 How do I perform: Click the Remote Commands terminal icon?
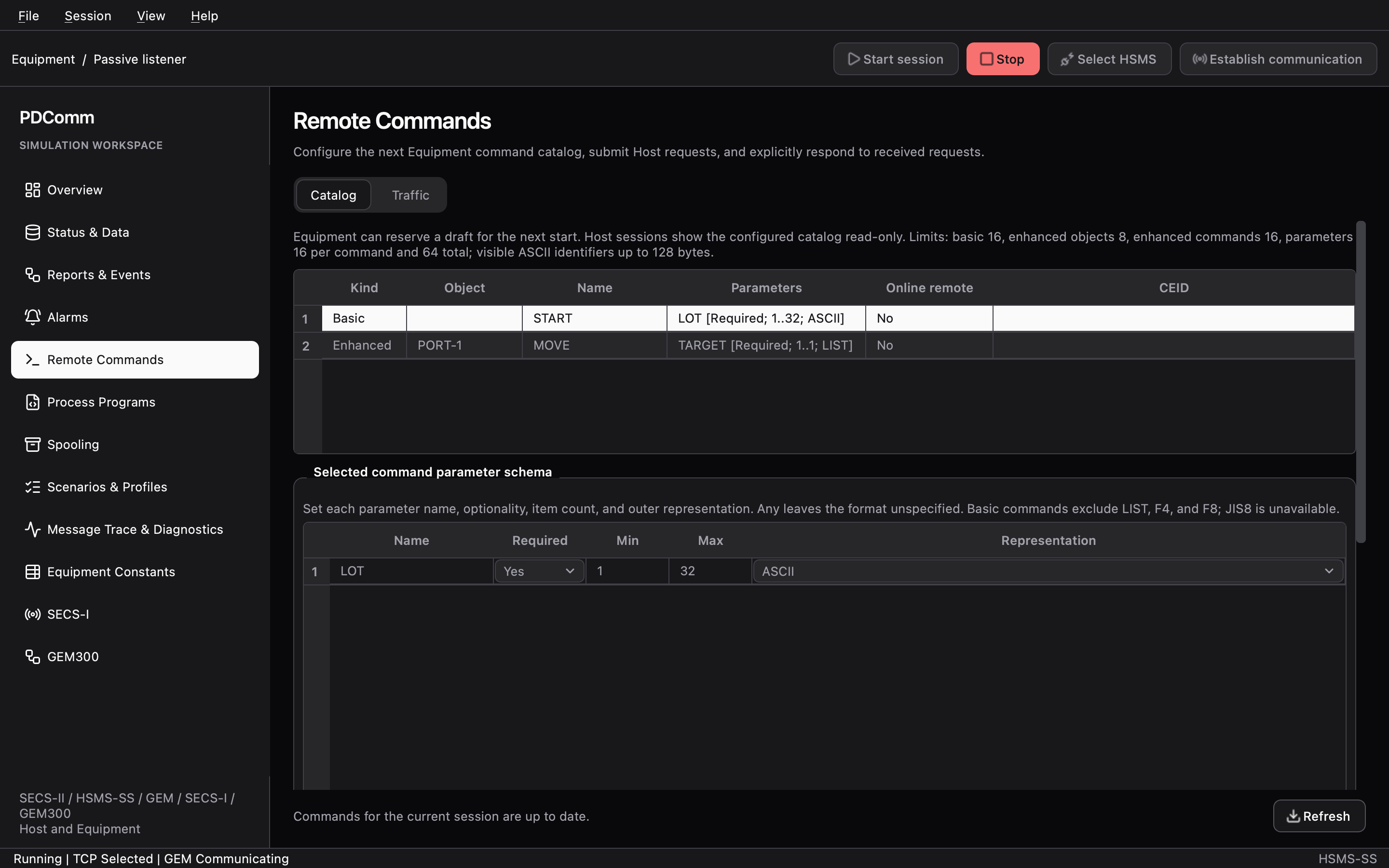pos(33,360)
